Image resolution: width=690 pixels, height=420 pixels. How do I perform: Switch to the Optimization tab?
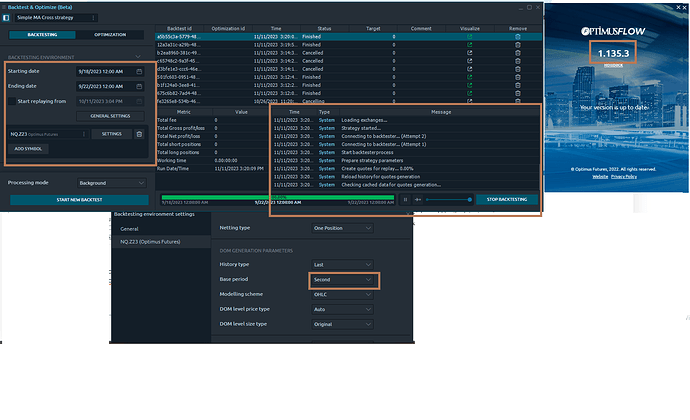pyautogui.click(x=110, y=35)
